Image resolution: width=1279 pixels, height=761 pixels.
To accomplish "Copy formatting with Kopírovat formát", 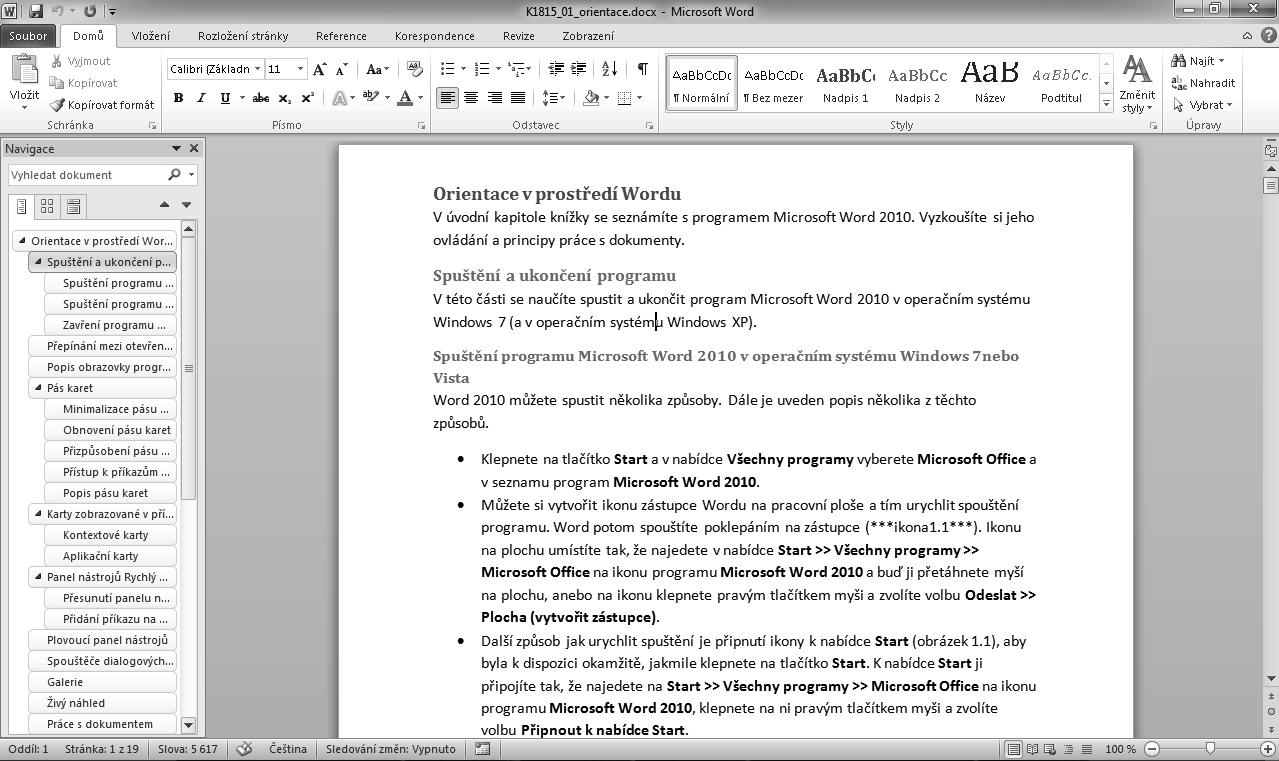I will [102, 104].
